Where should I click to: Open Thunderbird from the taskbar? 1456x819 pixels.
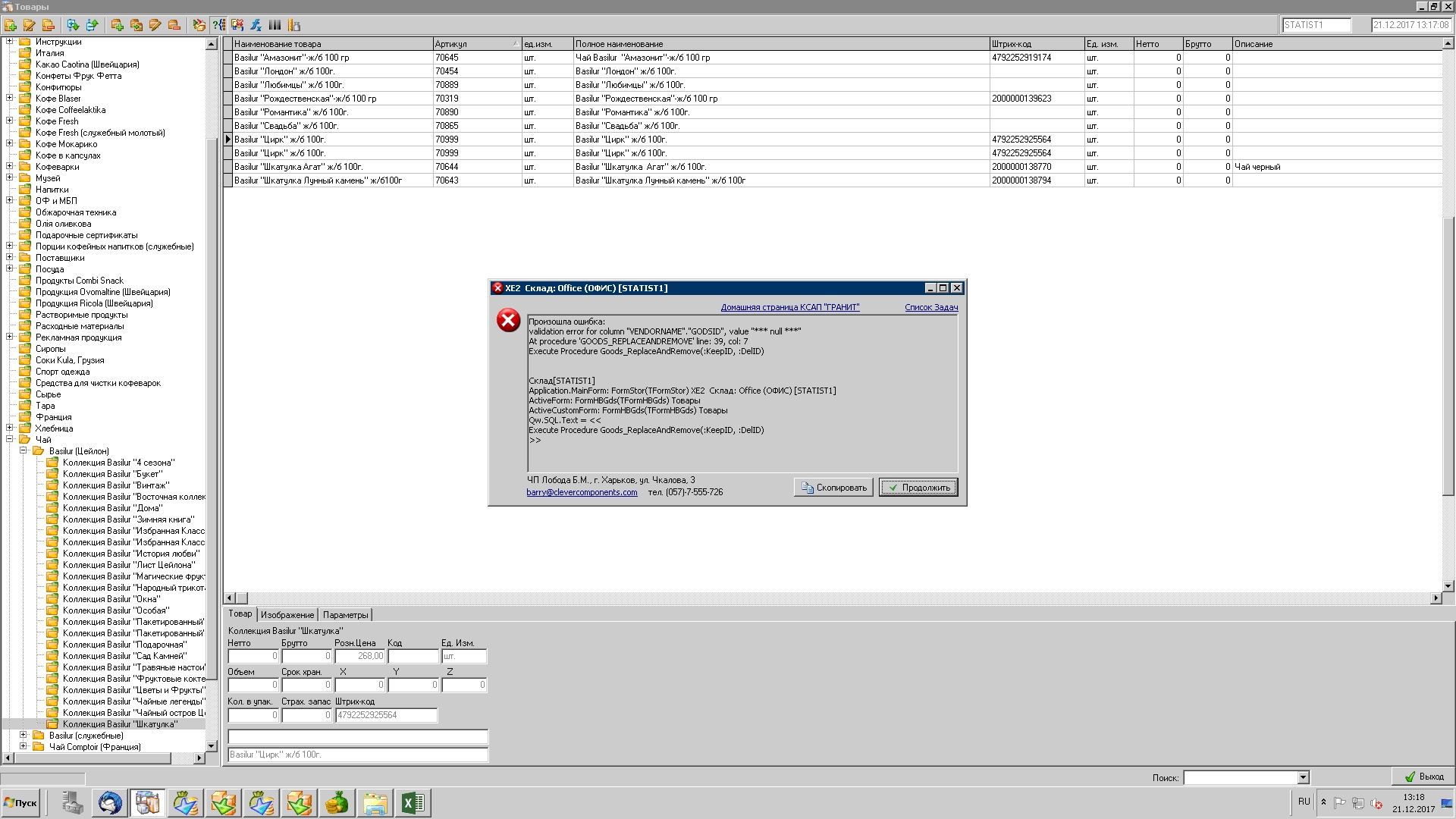click(x=110, y=802)
